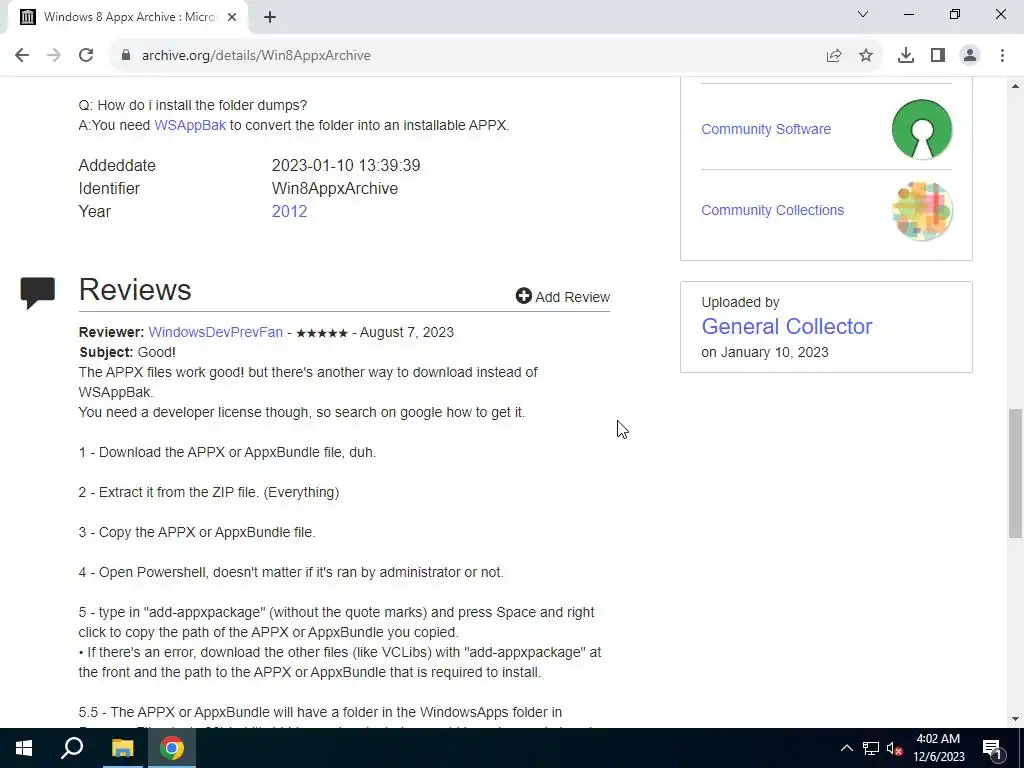Open reviewer WindowsDevPrevFan profile
This screenshot has height=768, width=1024.
pos(216,332)
